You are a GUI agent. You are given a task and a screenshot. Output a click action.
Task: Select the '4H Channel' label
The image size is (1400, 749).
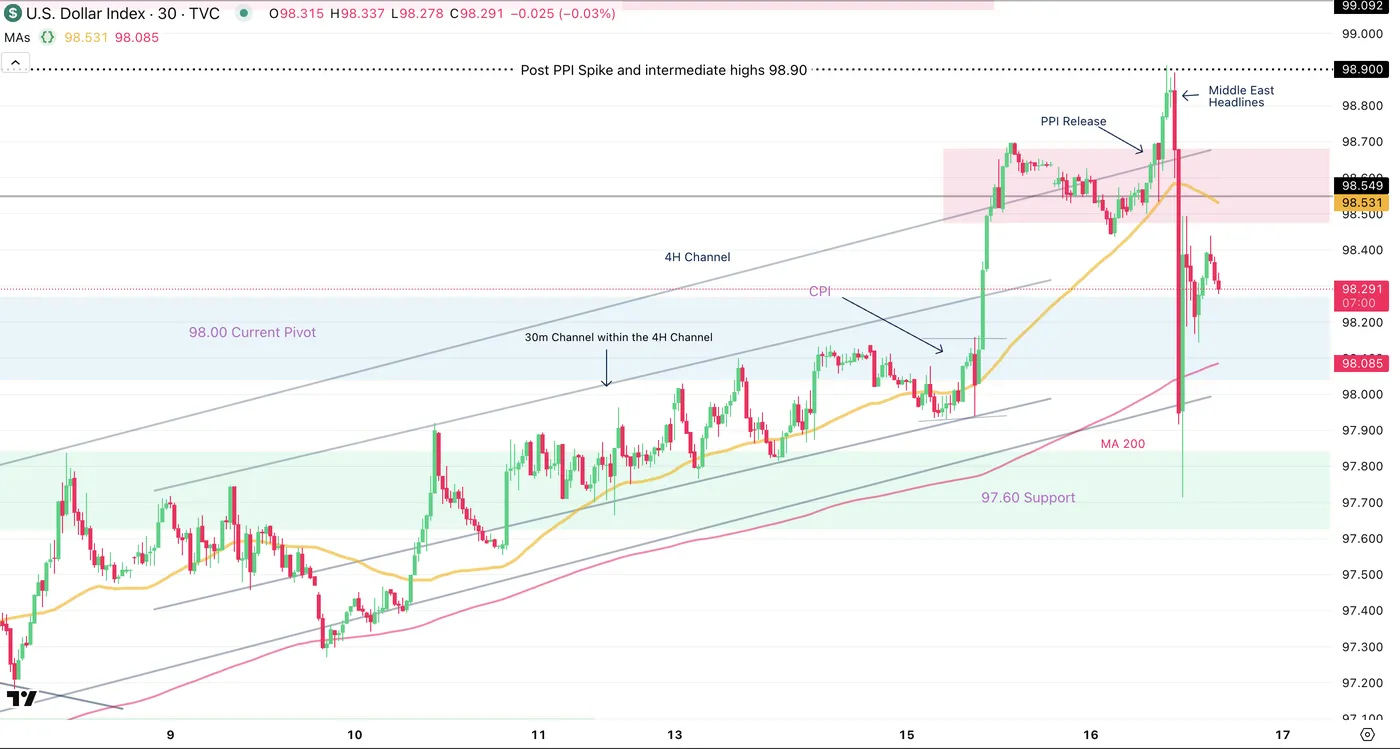(x=697, y=257)
